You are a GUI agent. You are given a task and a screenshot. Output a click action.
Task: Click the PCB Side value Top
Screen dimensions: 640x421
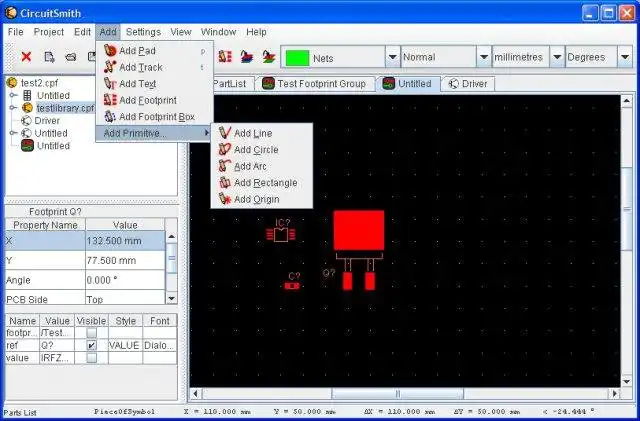125,298
